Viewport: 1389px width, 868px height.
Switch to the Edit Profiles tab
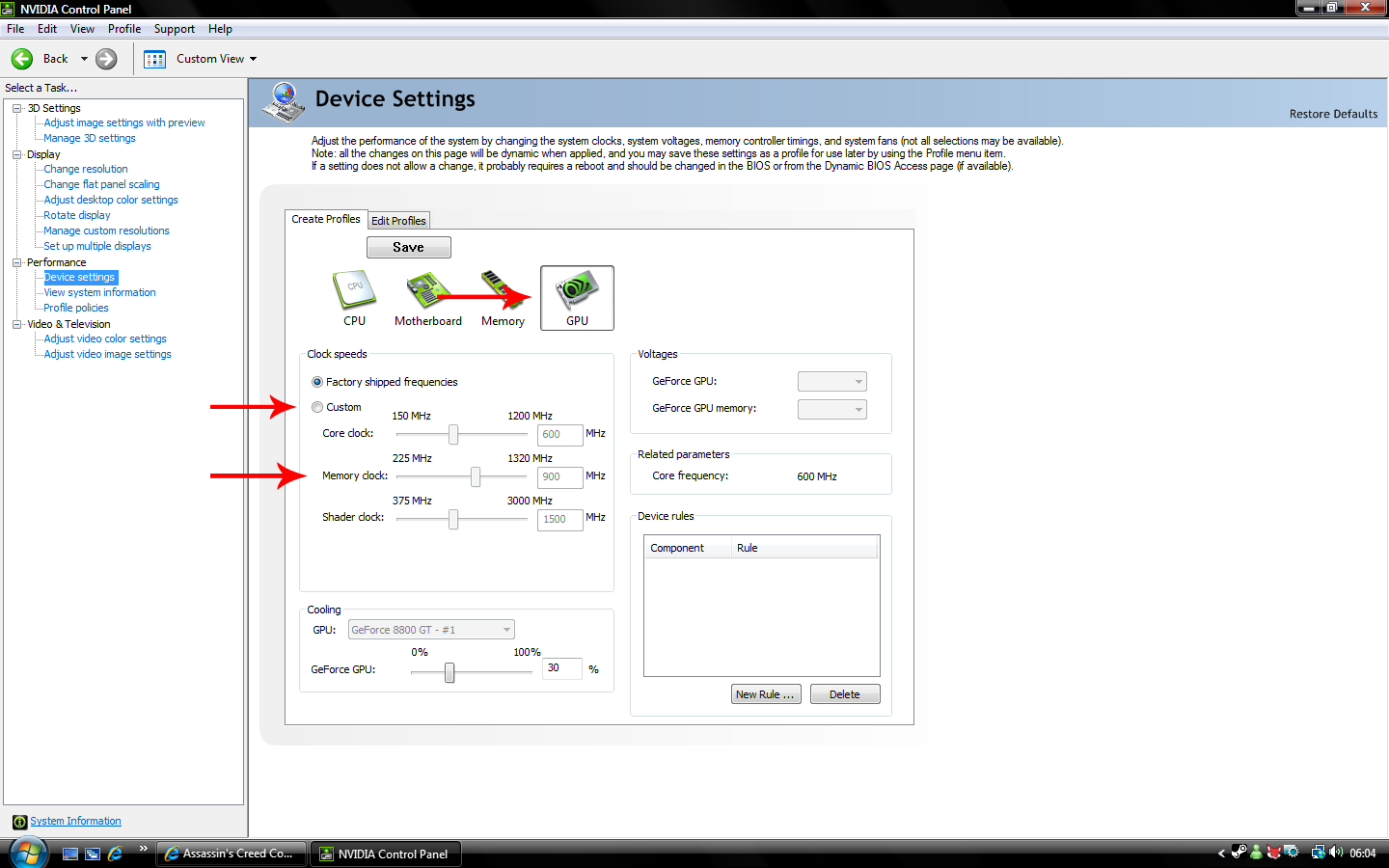[x=398, y=221]
